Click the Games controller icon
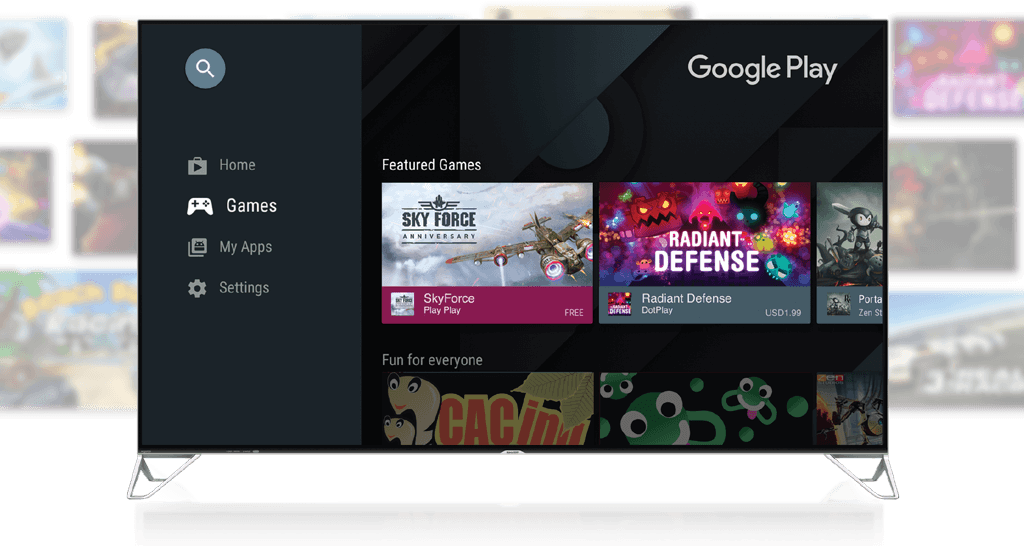 200,206
